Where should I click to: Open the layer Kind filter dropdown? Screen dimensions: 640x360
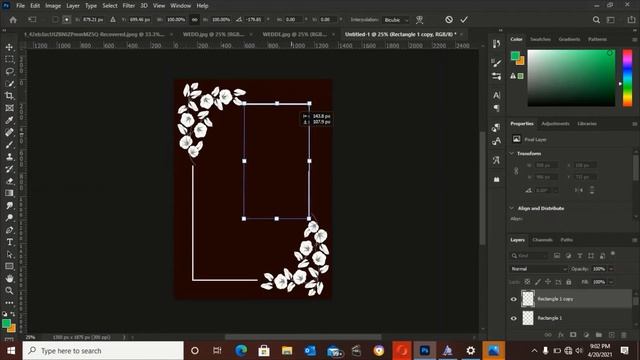point(529,256)
